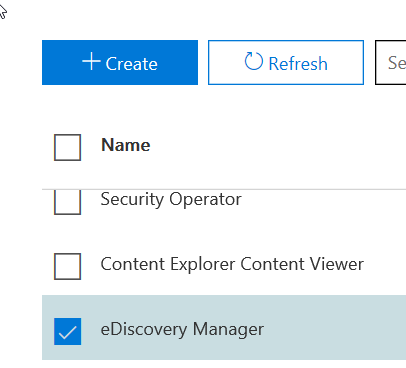Click the word Create in blue button

point(131,64)
